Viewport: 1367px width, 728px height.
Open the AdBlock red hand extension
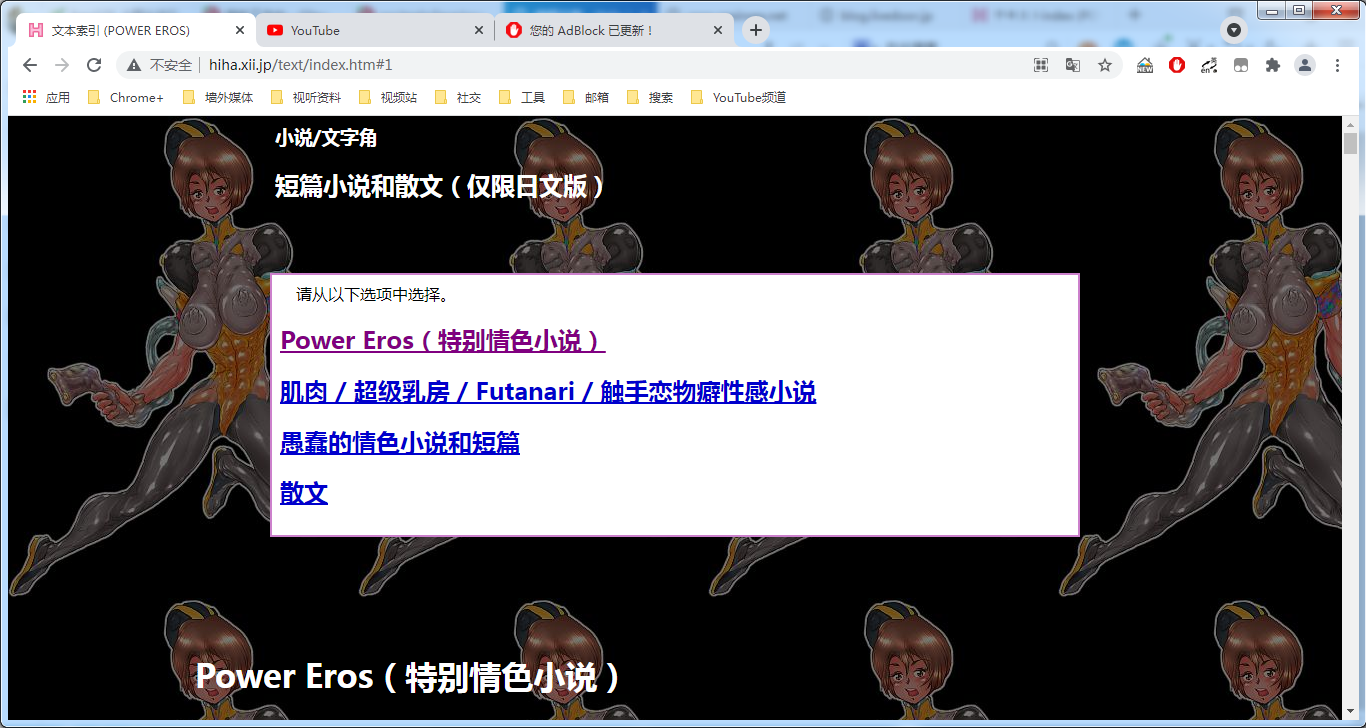[x=1177, y=65]
